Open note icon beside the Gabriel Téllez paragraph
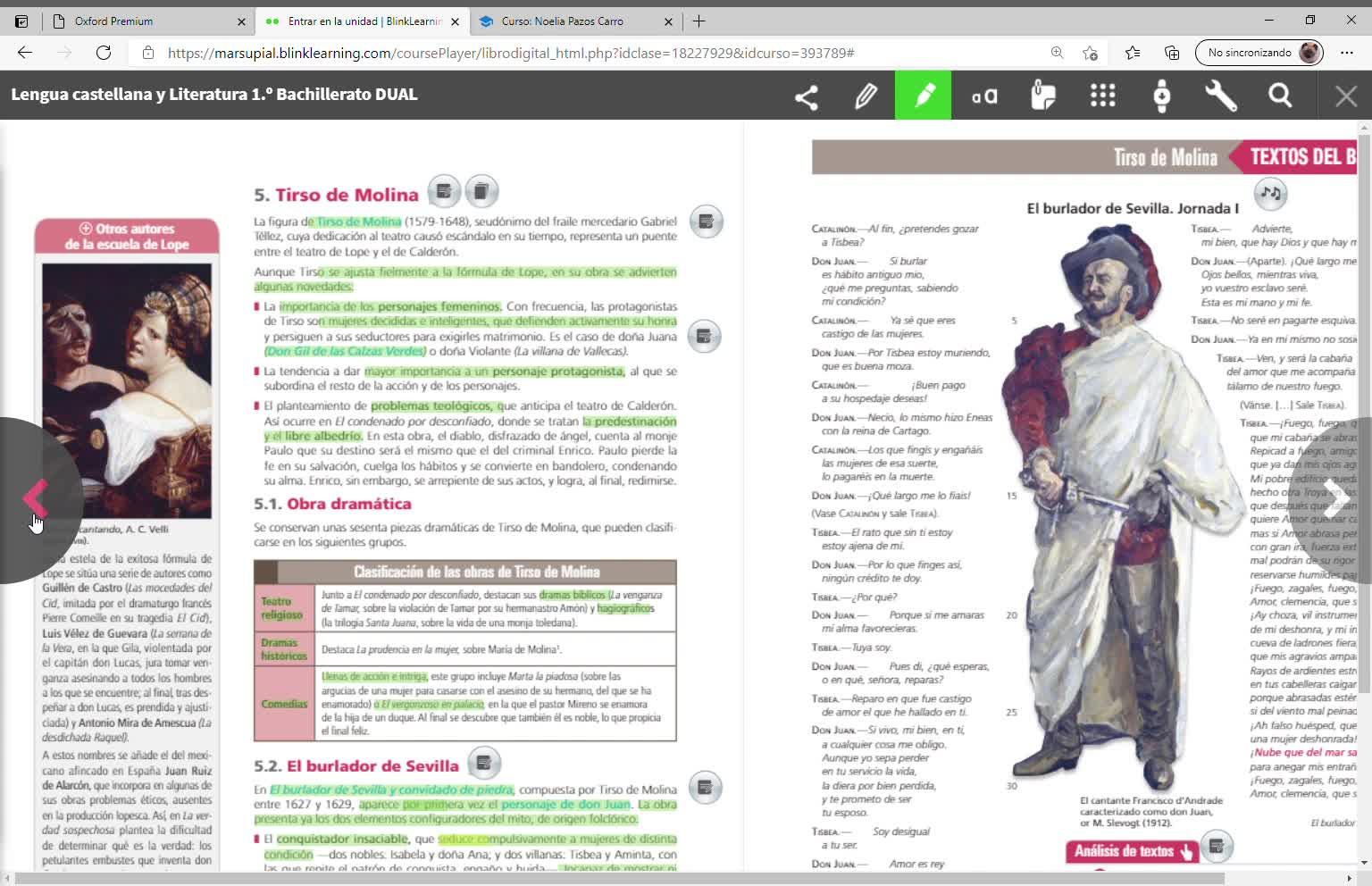Viewport: 1372px width, 886px height. coord(706,221)
